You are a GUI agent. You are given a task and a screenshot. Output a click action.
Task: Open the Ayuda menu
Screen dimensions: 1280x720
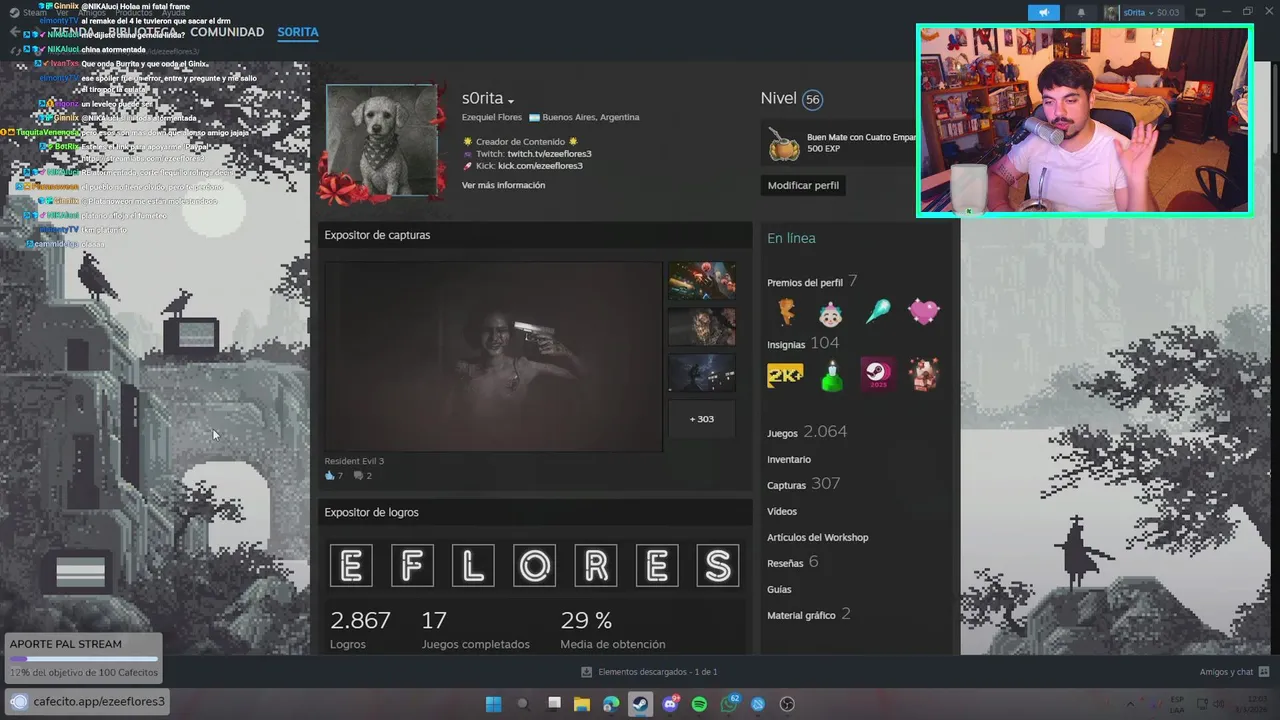(x=173, y=13)
